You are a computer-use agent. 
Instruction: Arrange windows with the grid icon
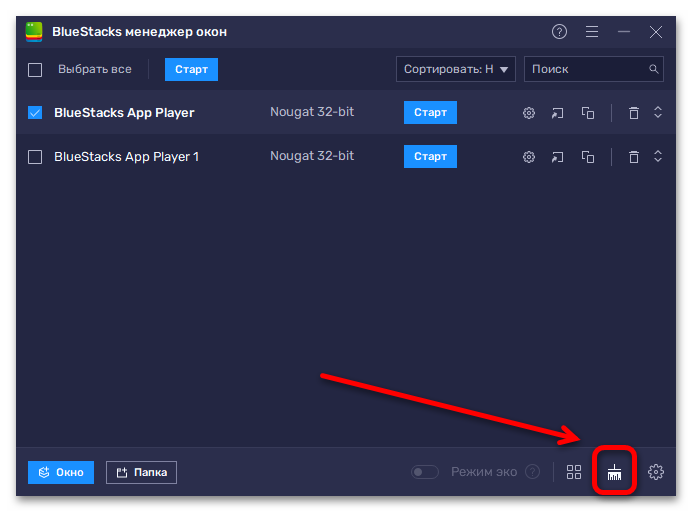pyautogui.click(x=574, y=472)
